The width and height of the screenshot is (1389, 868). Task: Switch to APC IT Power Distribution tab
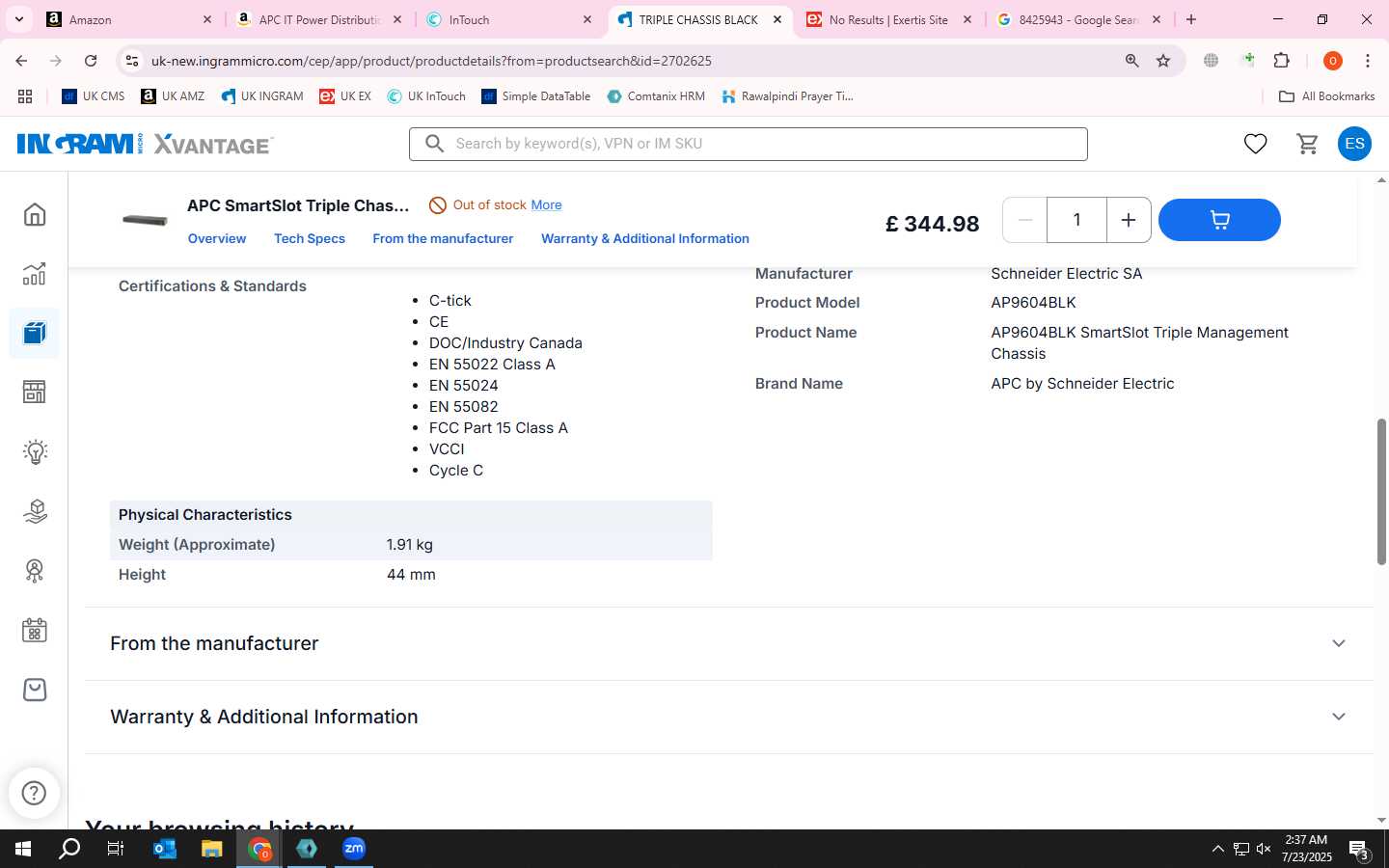click(x=318, y=19)
